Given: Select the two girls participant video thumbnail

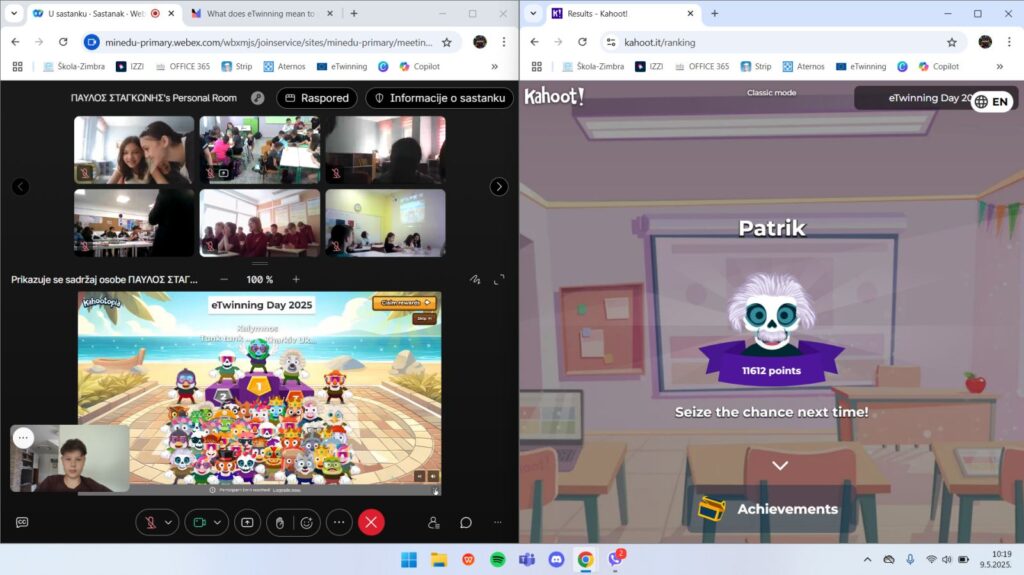Looking at the screenshot, I should click(x=134, y=150).
